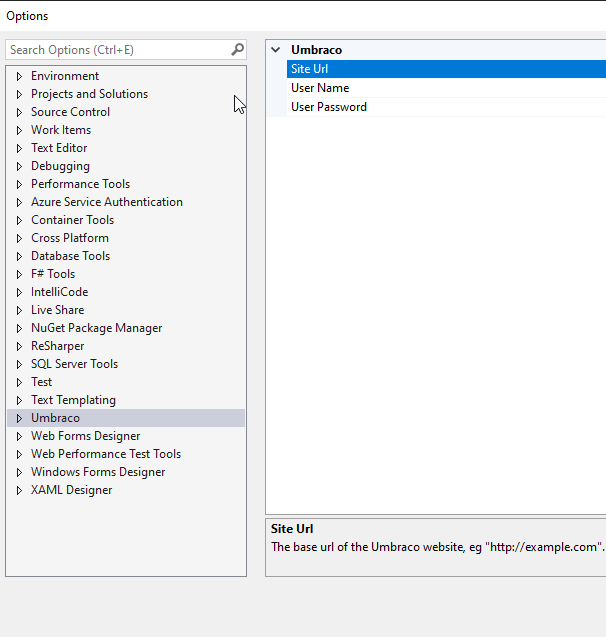Open the Source Control options
Screen dimensions: 606x637
pos(70,112)
